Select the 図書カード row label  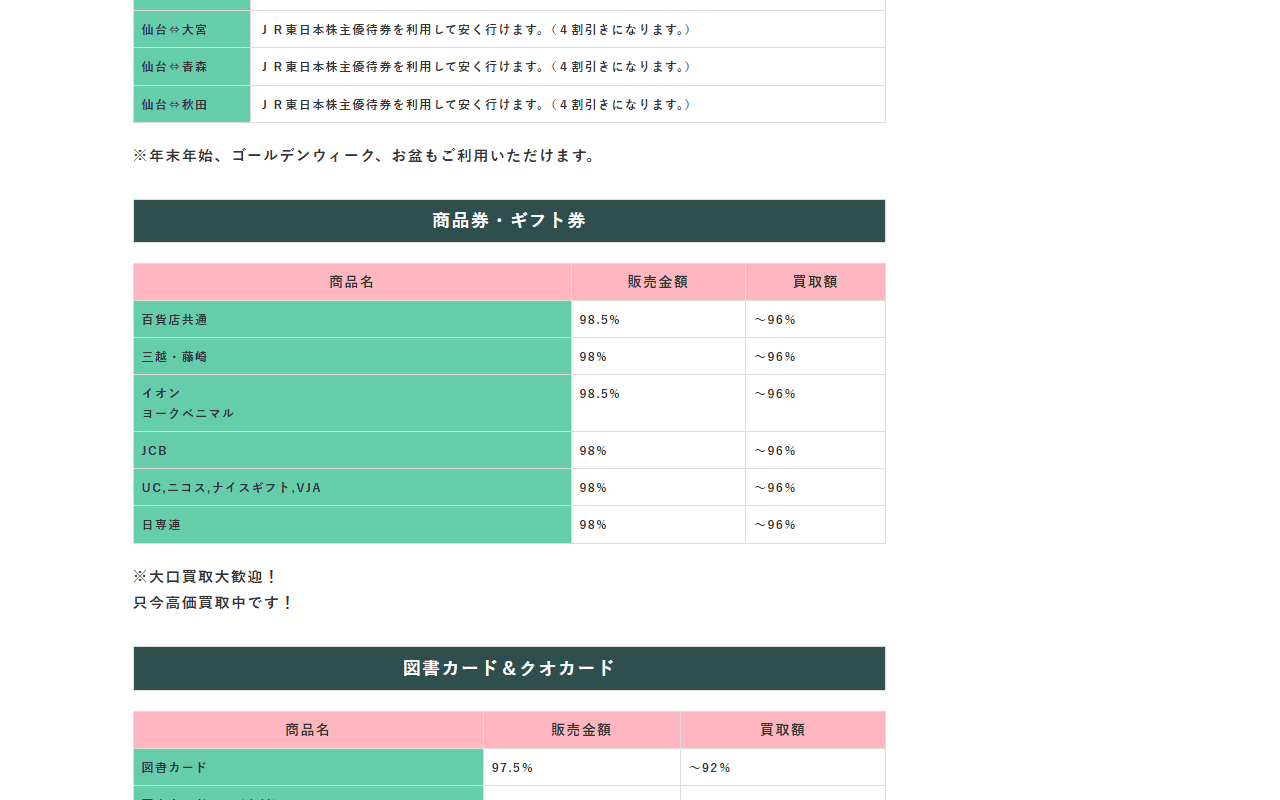[175, 768]
